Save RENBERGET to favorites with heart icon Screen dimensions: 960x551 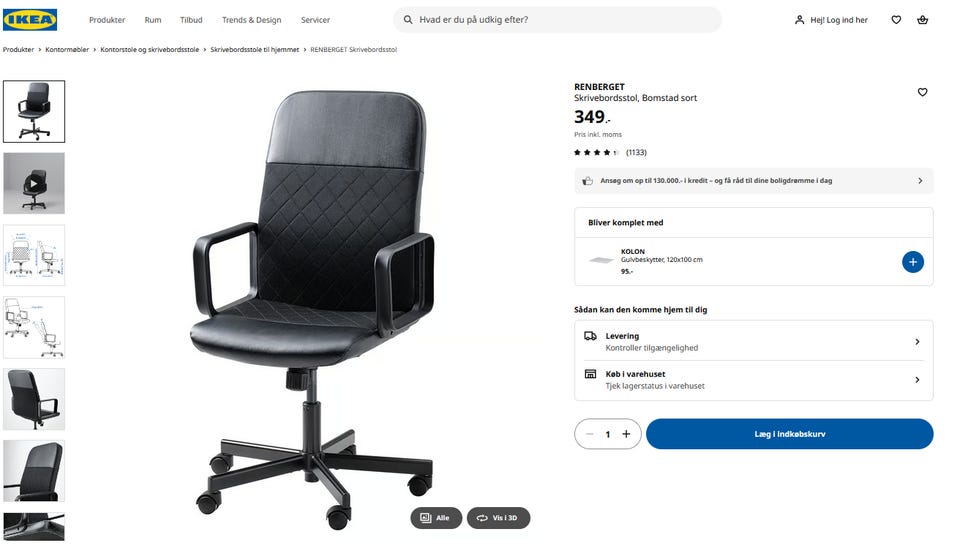[923, 92]
